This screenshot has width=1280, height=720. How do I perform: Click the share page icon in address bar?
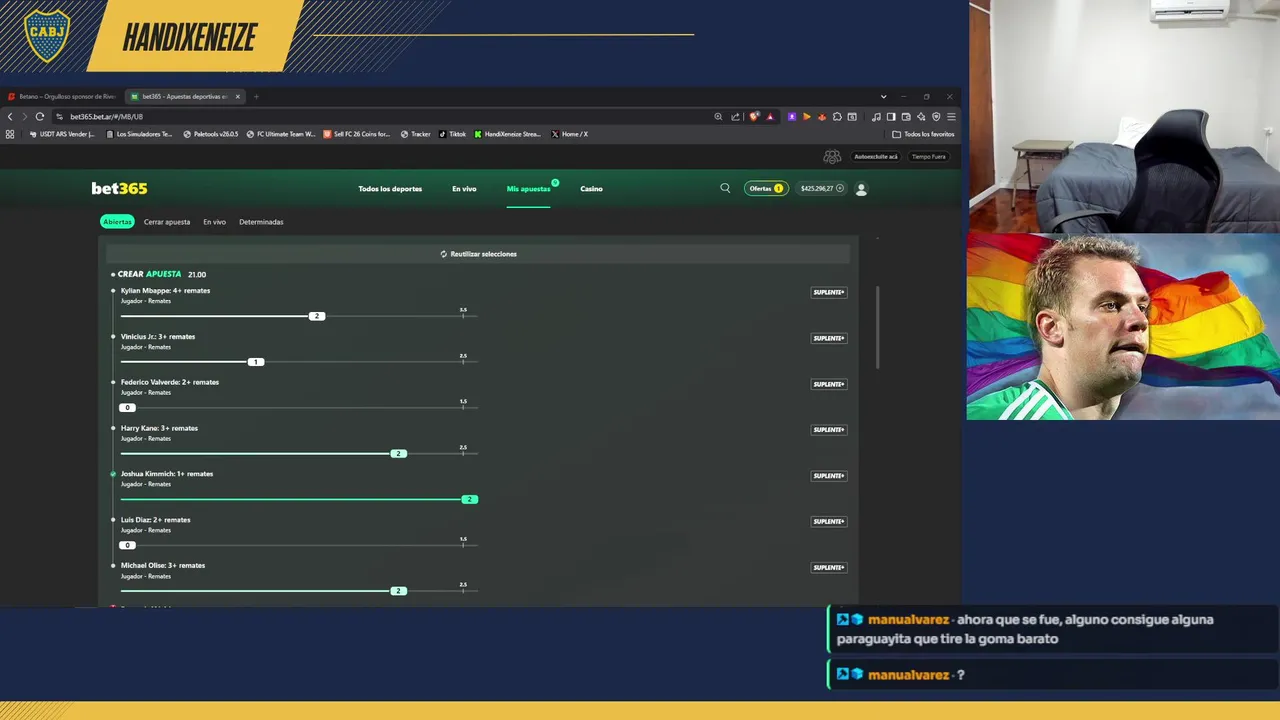pos(735,116)
